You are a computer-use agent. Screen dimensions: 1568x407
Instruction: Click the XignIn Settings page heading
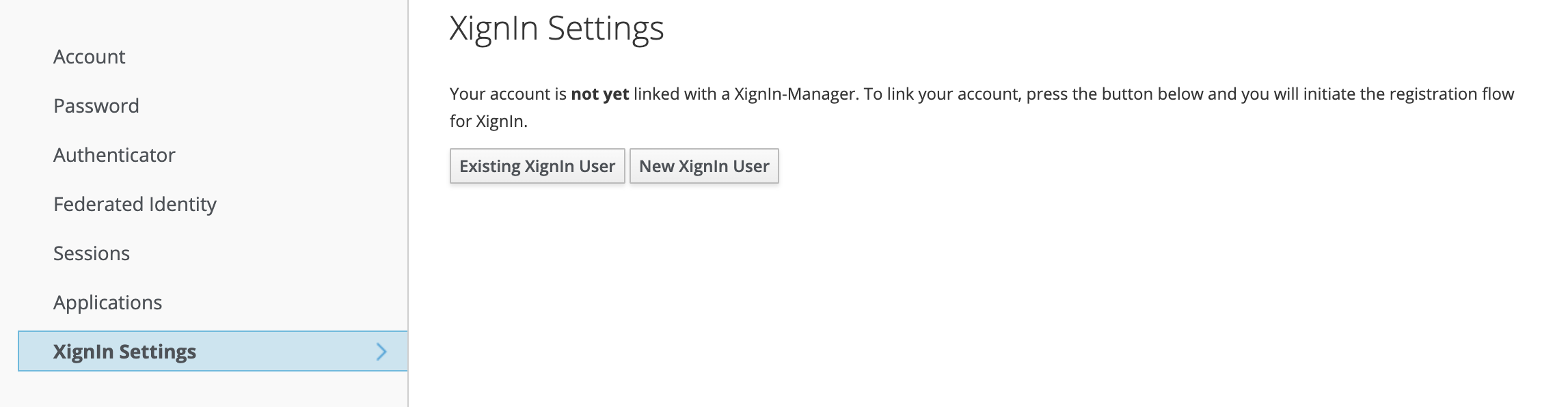coord(556,29)
